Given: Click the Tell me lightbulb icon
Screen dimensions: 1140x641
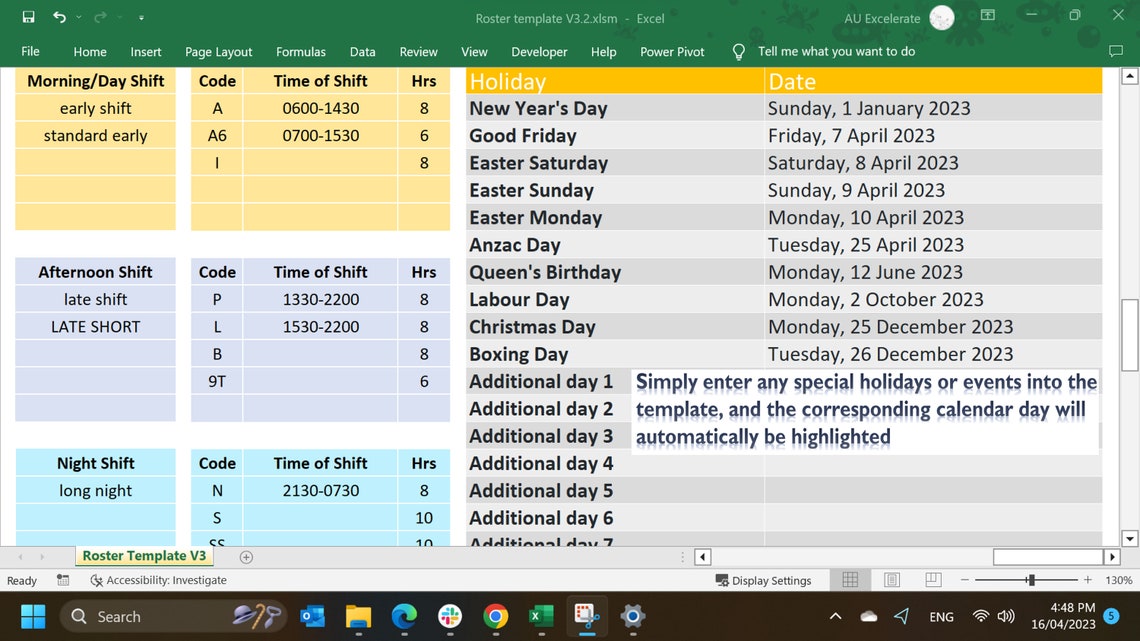Looking at the screenshot, I should pyautogui.click(x=737, y=51).
